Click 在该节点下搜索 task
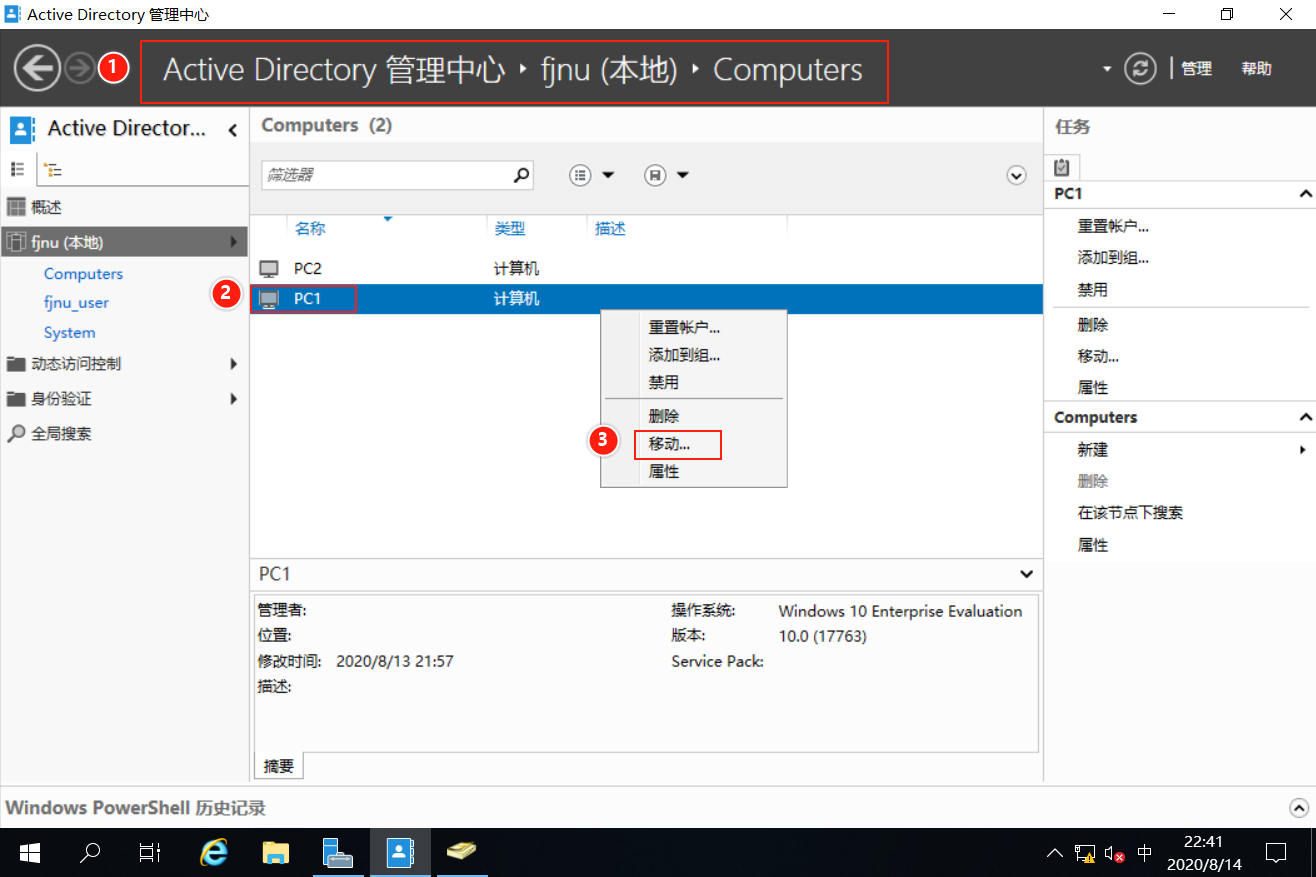The height and width of the screenshot is (877, 1316). [x=1131, y=513]
